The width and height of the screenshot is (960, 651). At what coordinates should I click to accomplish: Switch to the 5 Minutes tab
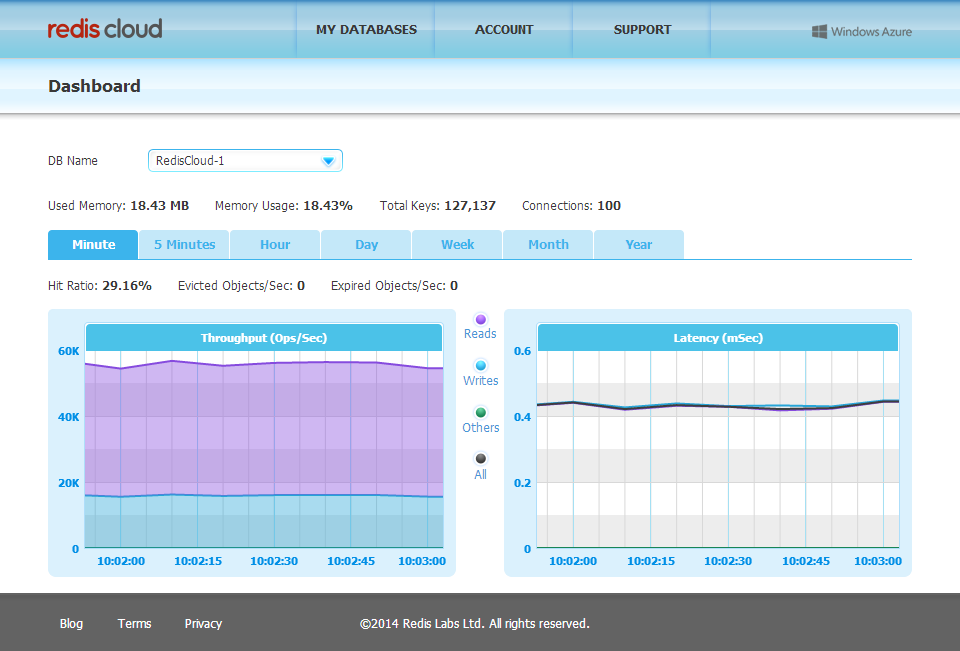pos(184,244)
